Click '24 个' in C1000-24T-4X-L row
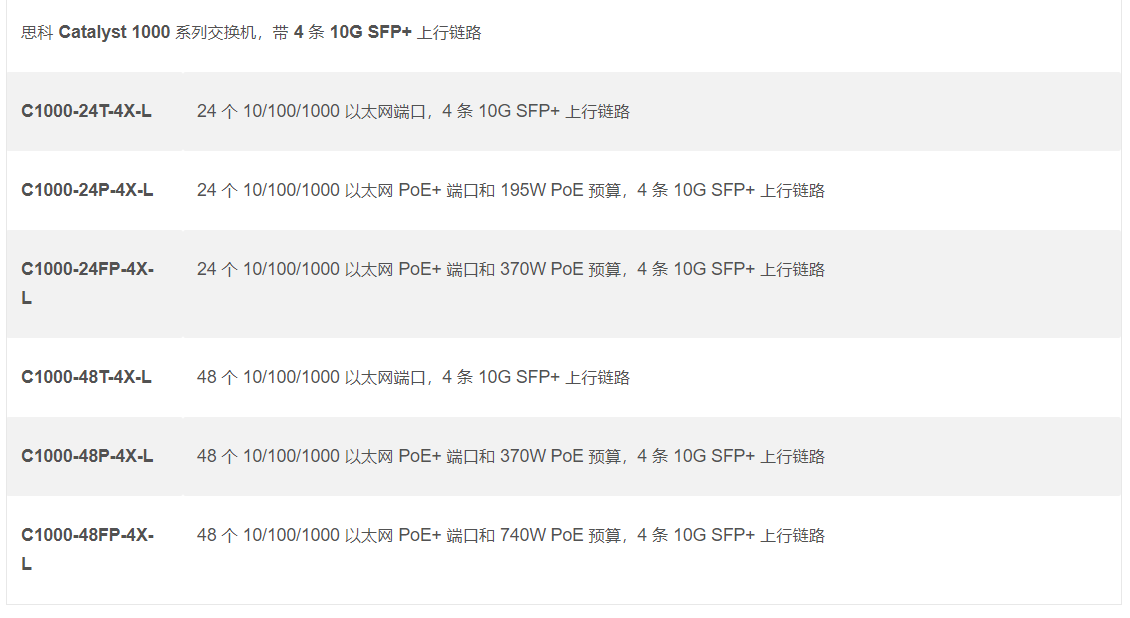1130x618 pixels. tap(217, 111)
